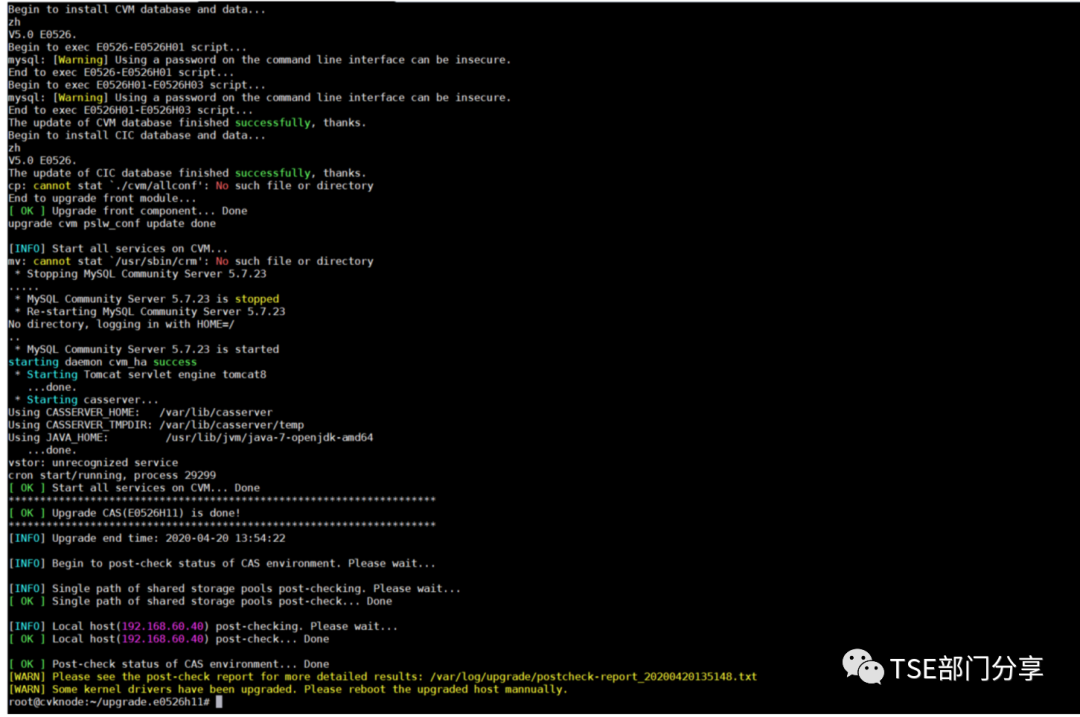Click line 'cron start/running, process 29299'

112,475
